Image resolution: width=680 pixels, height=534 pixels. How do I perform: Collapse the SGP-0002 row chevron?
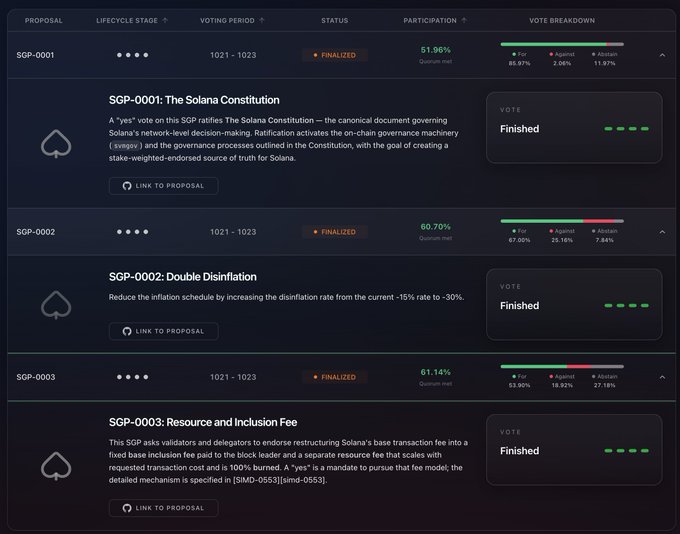[662, 232]
